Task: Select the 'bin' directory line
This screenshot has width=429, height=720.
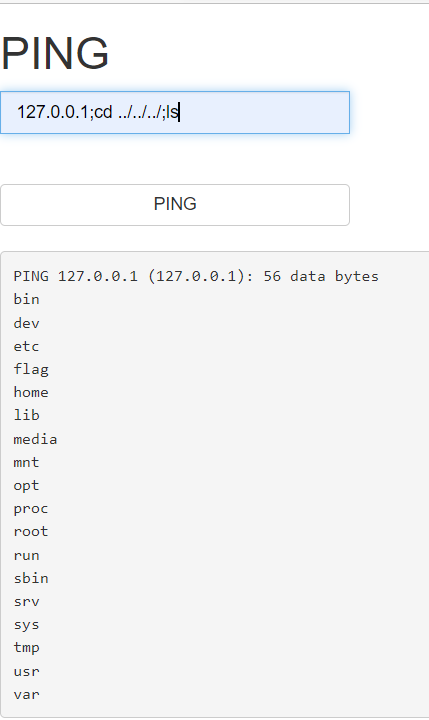Action: click(x=26, y=299)
